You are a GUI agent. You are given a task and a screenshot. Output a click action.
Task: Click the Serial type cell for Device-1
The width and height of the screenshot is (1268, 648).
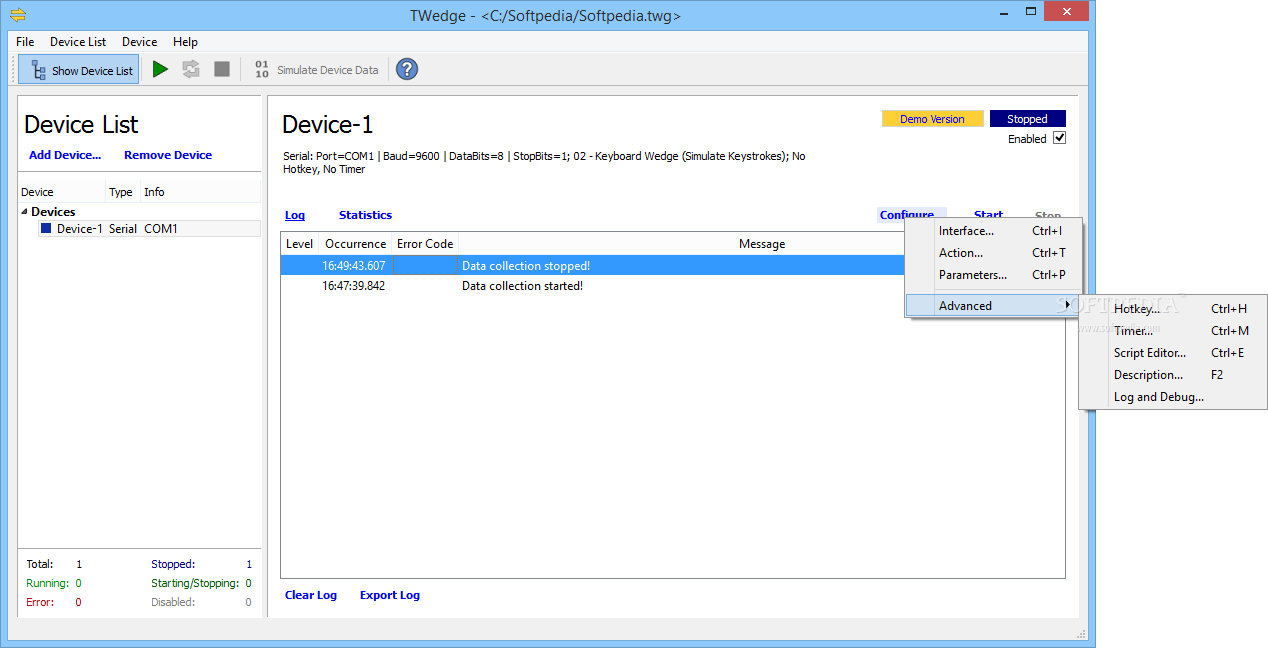click(x=123, y=228)
